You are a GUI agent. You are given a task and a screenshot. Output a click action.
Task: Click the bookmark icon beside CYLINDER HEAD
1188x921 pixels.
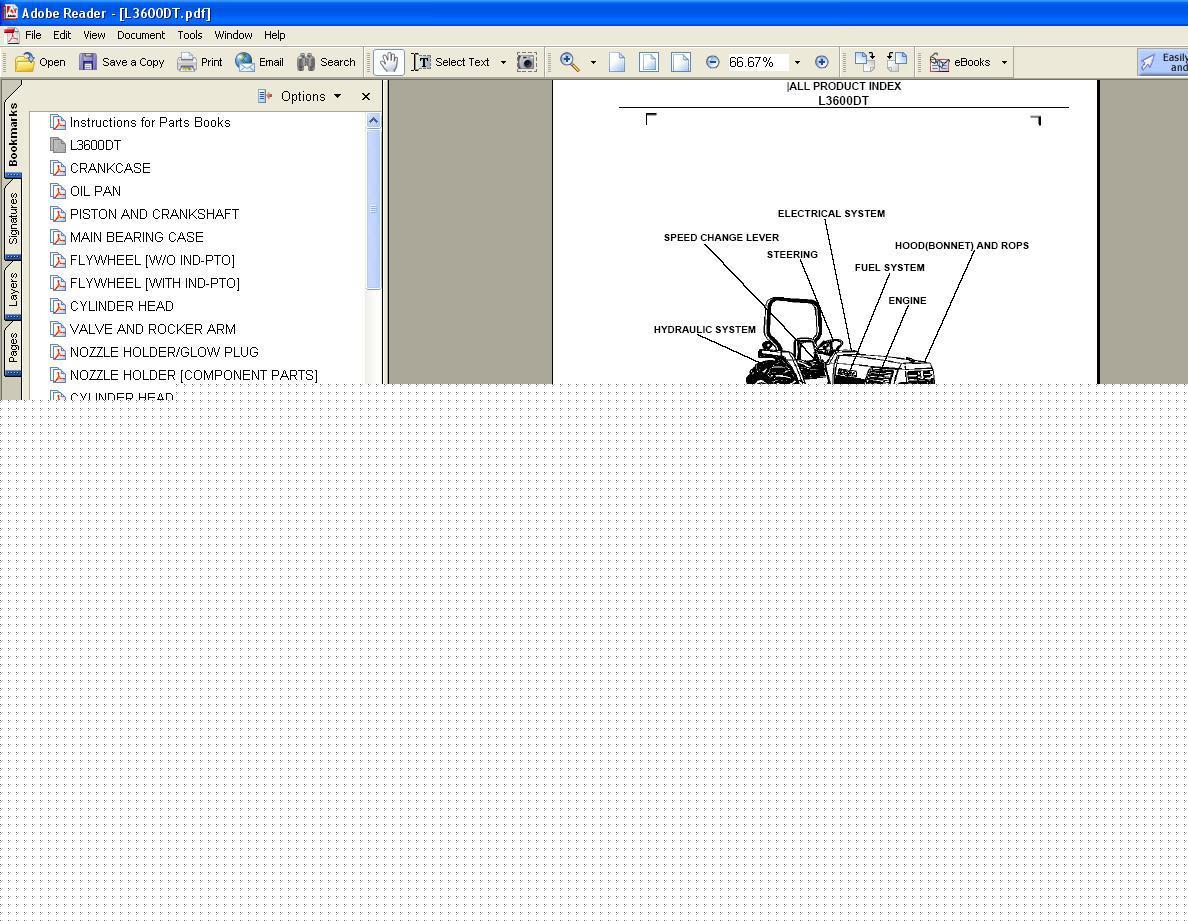[x=58, y=306]
